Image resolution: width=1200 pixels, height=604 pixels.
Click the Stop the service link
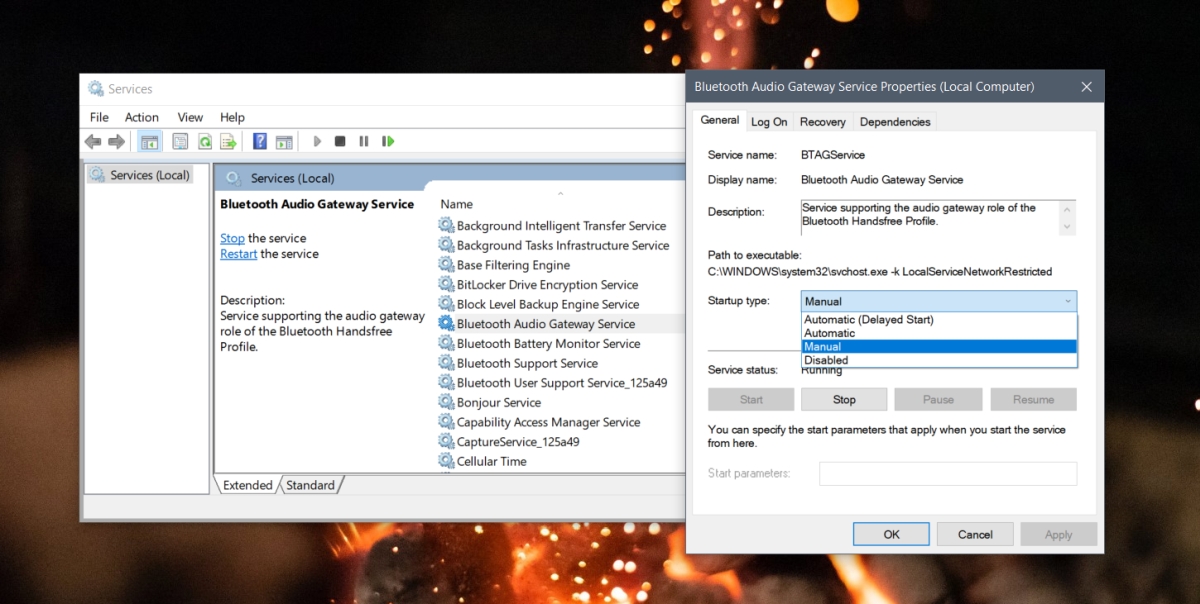tap(232, 238)
